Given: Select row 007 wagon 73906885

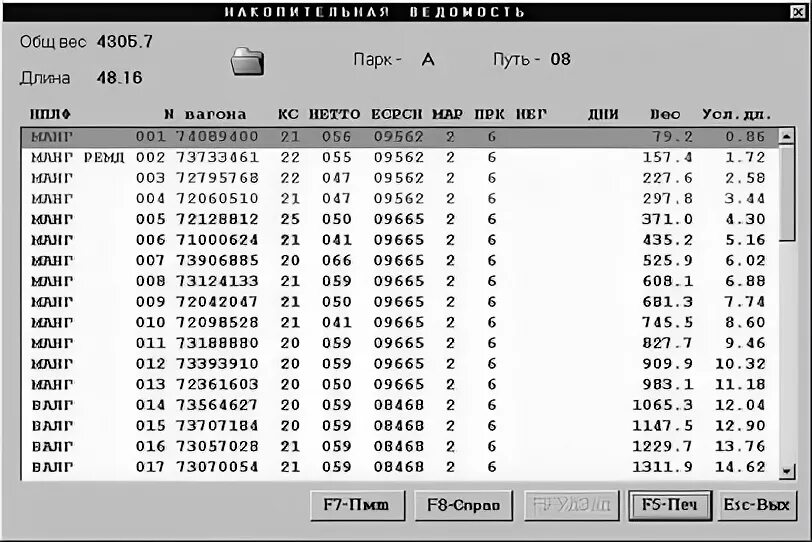Looking at the screenshot, I should [400, 260].
